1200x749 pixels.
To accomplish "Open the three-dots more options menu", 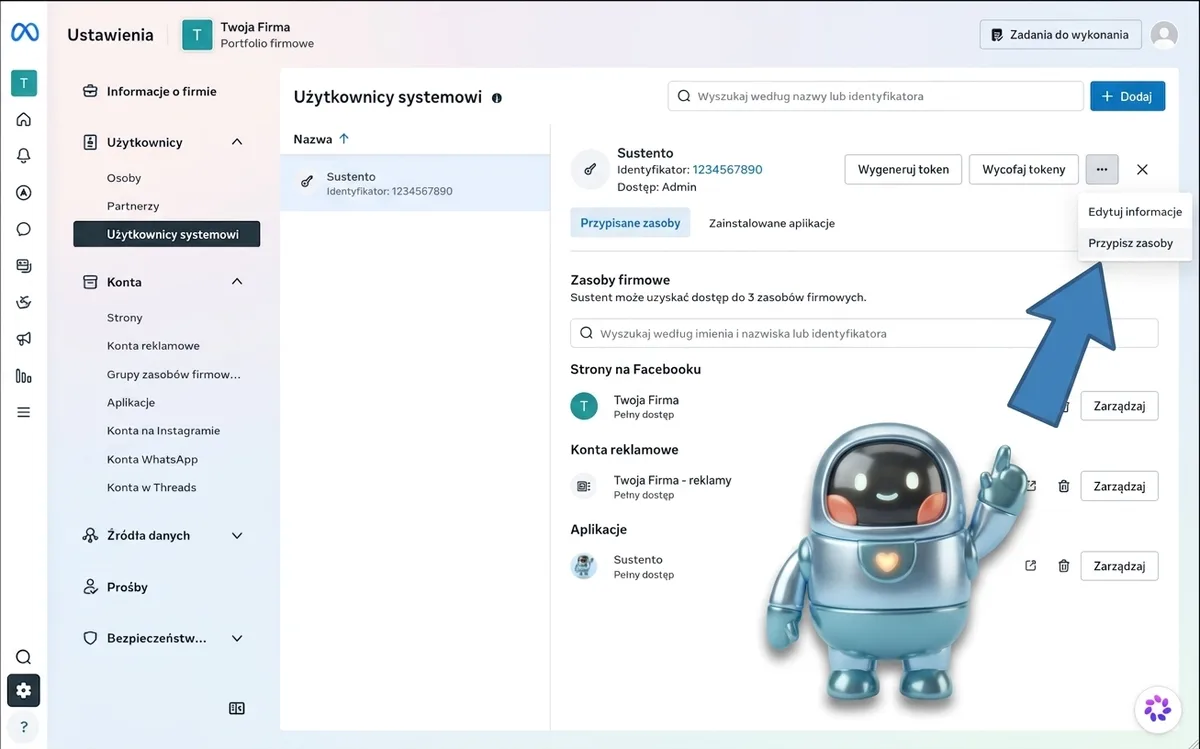I will tap(1102, 169).
